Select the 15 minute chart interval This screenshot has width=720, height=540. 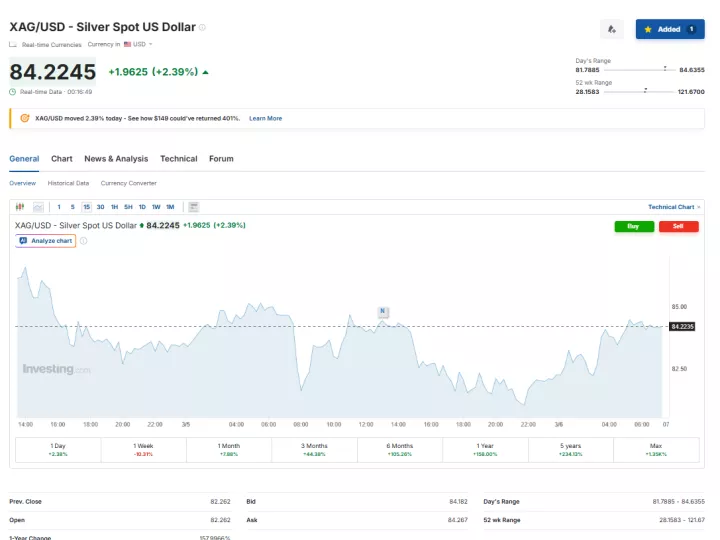point(86,206)
